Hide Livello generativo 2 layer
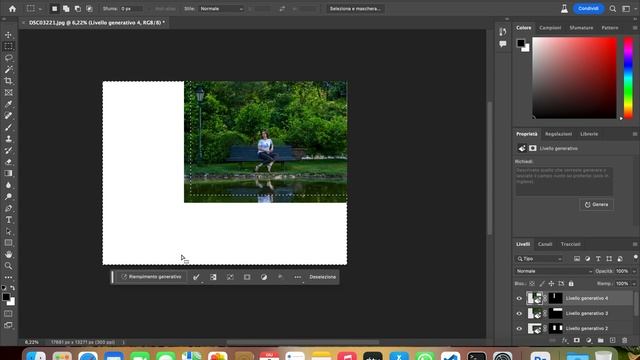Screen dimensions: 640x360 [519, 328]
